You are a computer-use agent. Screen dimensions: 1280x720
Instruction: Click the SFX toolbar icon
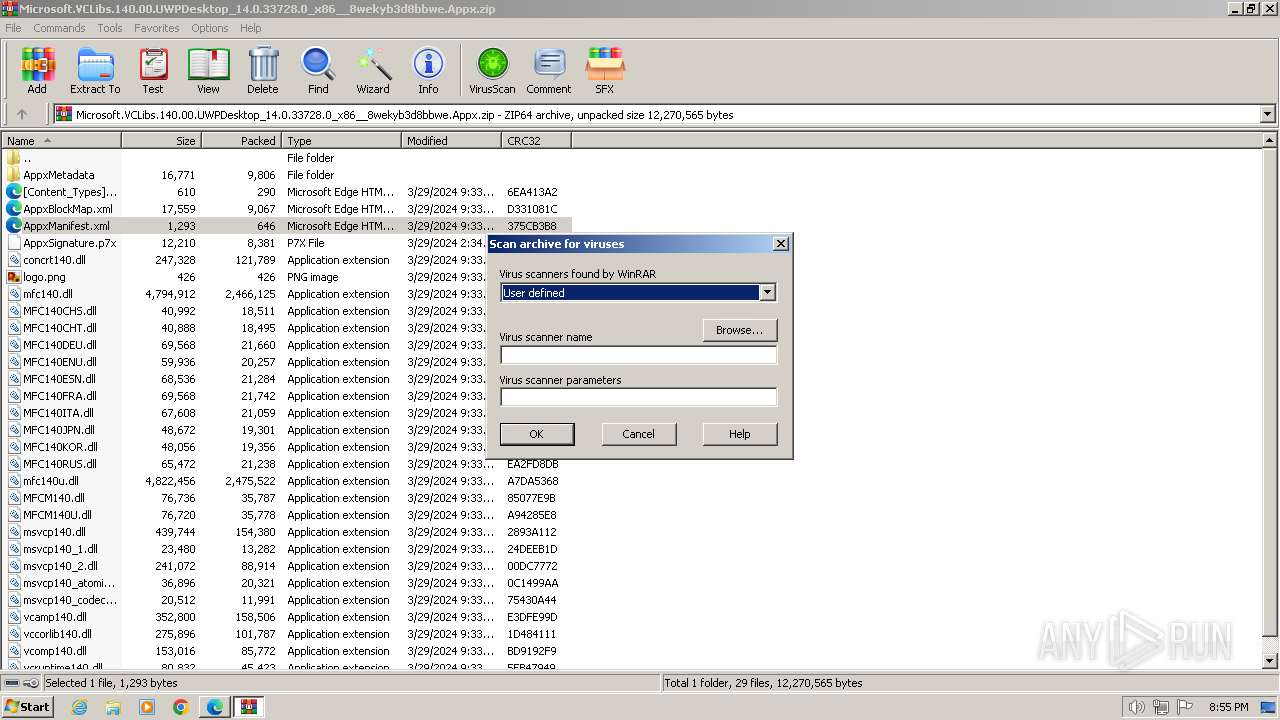click(605, 70)
